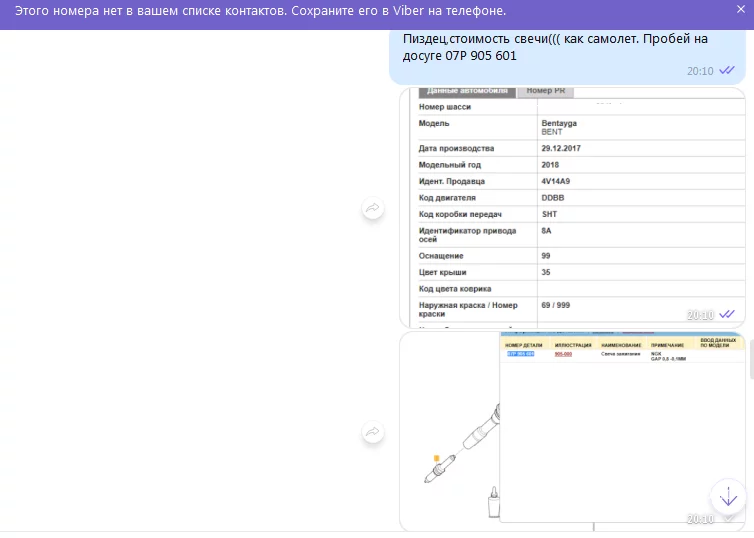The image size is (754, 538).
Task: Click the 'Оснащение' value 99
Action: pyautogui.click(x=546, y=256)
